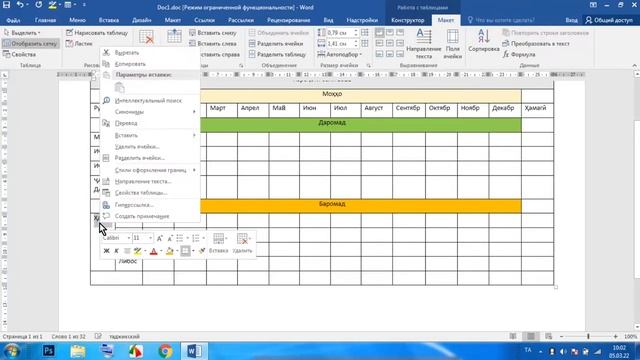Click the Save icon in the quick access toolbar
This screenshot has width=640, height=360.
(x=7, y=5)
